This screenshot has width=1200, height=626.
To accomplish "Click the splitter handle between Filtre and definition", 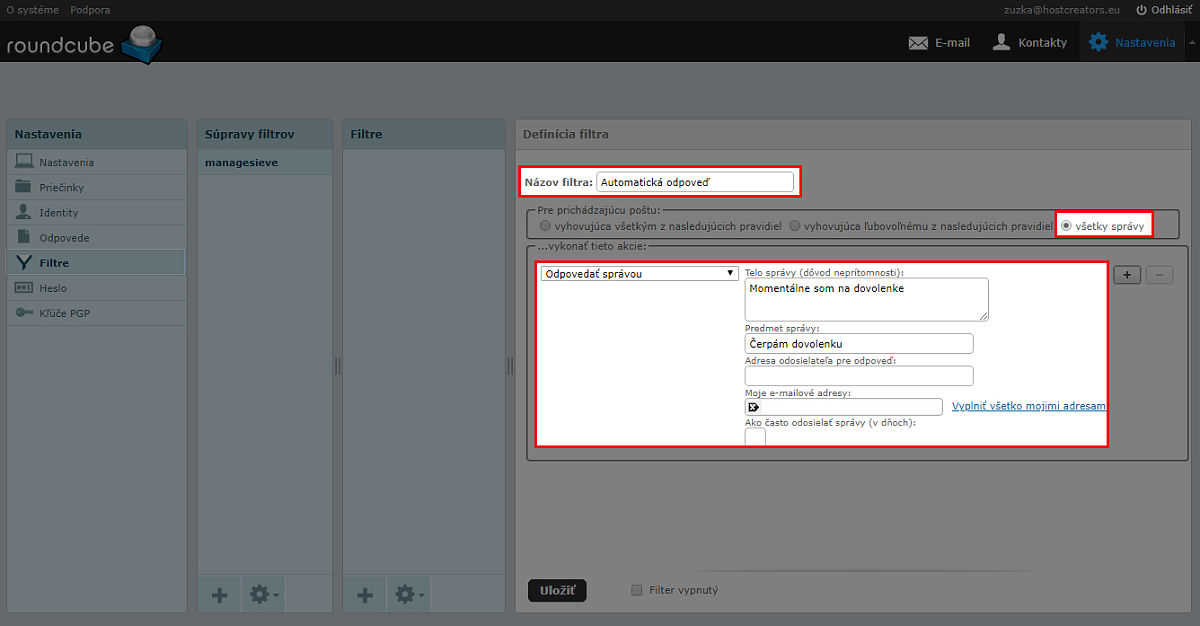I will click(510, 366).
